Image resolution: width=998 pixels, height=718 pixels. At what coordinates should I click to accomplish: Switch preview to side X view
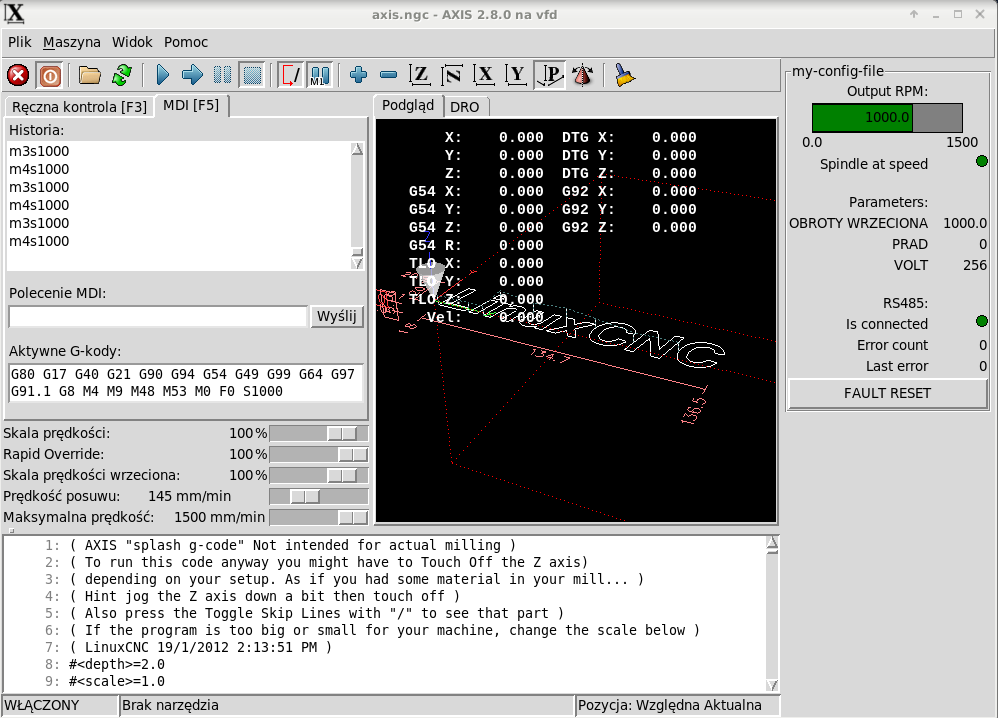484,75
